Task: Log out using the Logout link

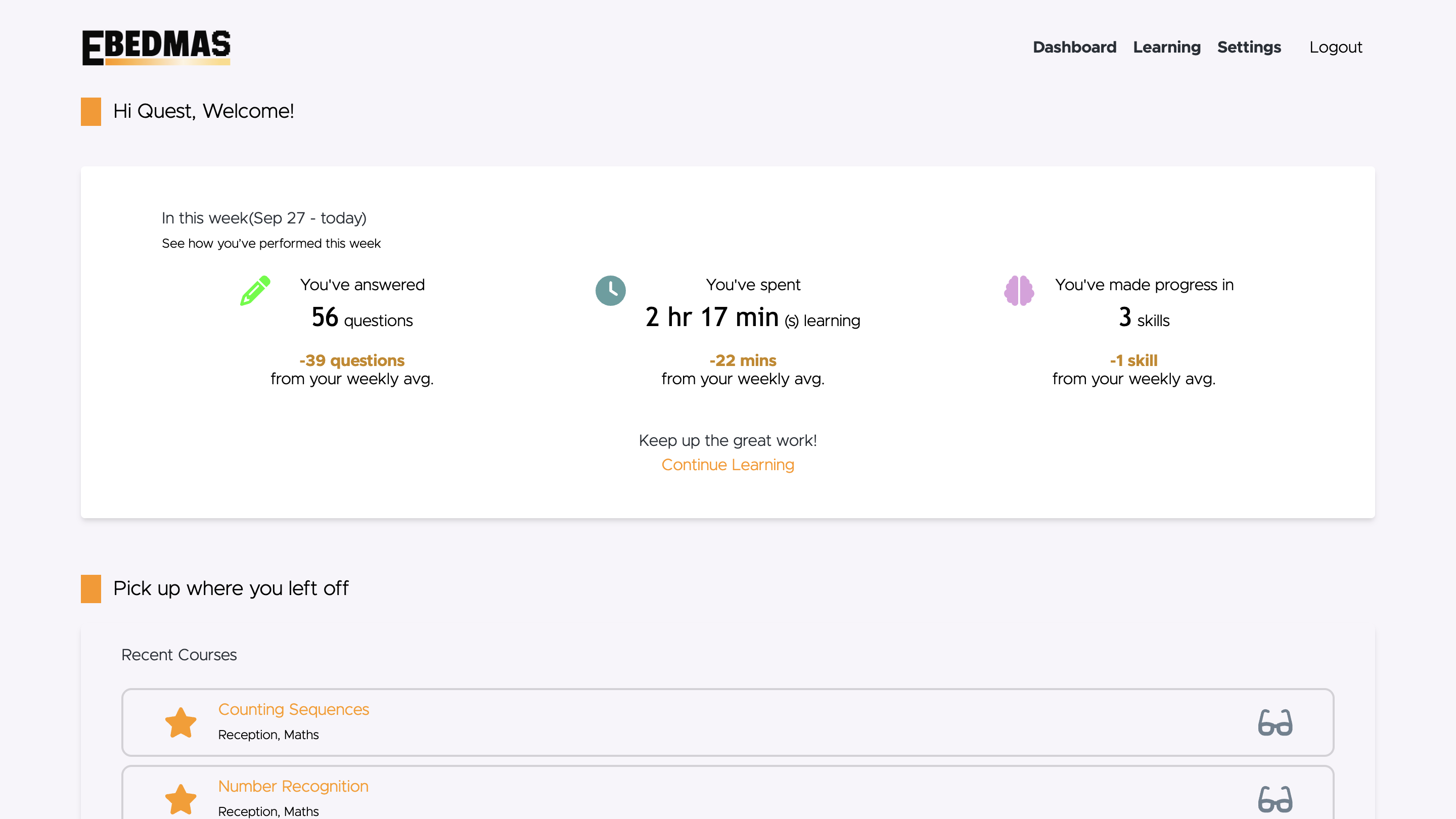Action: [x=1335, y=47]
